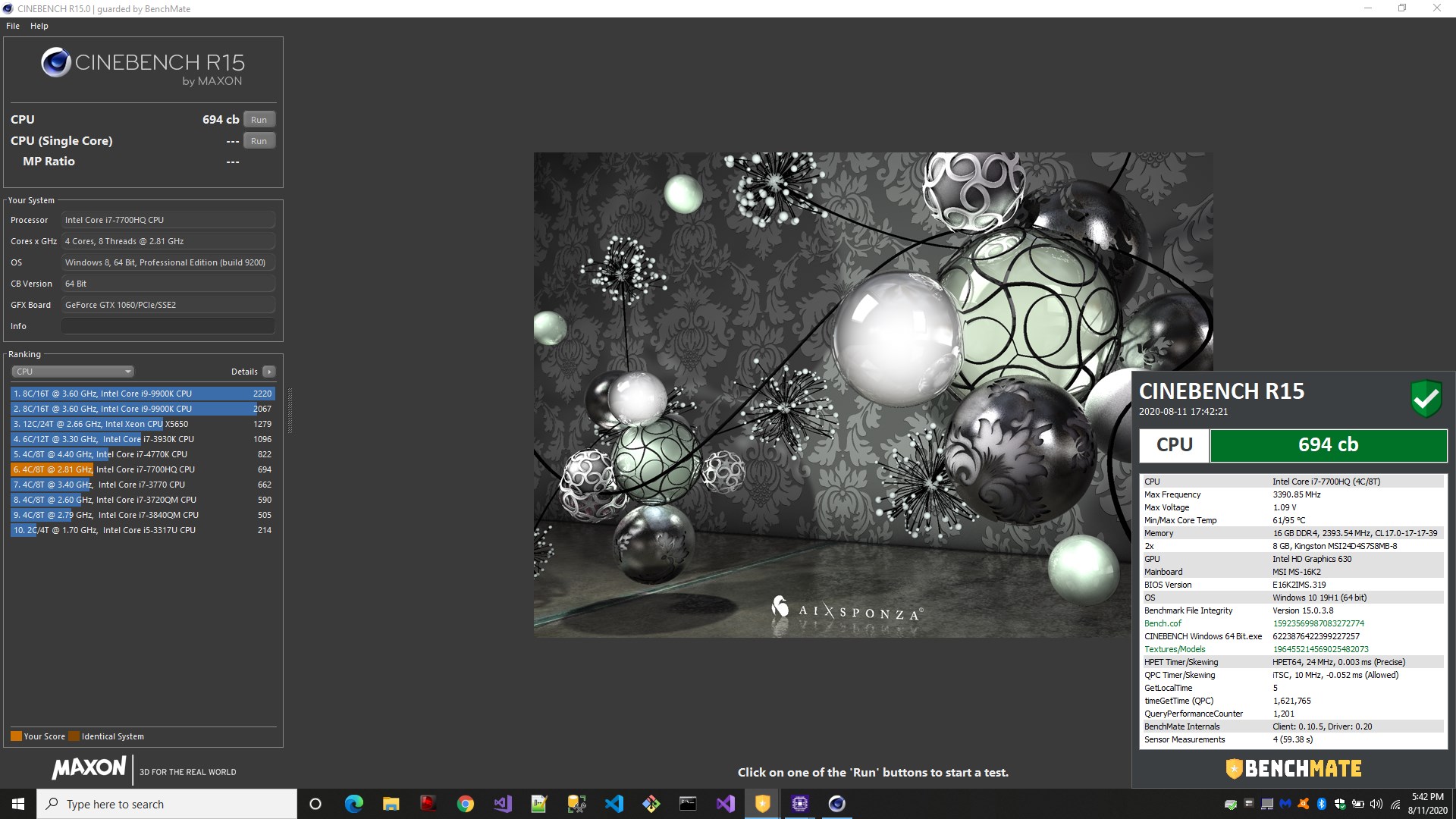
Task: Open File Explorer from taskbar
Action: [x=391, y=804]
